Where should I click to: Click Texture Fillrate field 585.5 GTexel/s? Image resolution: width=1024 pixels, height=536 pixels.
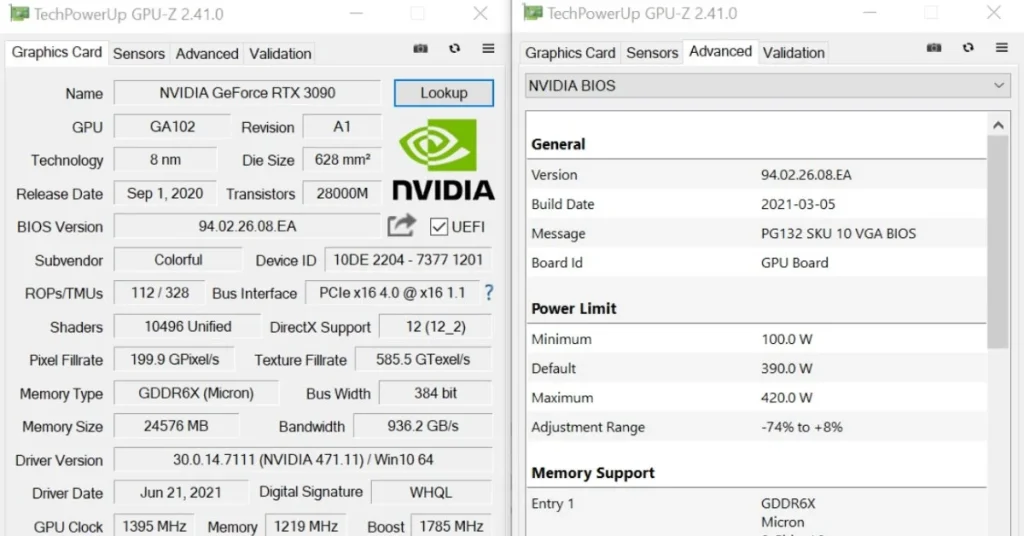tap(423, 360)
